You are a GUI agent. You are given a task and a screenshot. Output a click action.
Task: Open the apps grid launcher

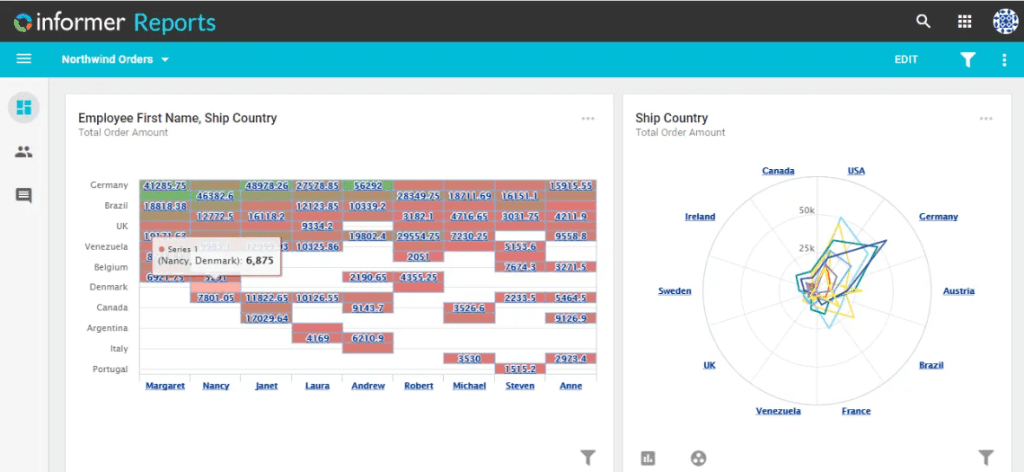[x=964, y=21]
